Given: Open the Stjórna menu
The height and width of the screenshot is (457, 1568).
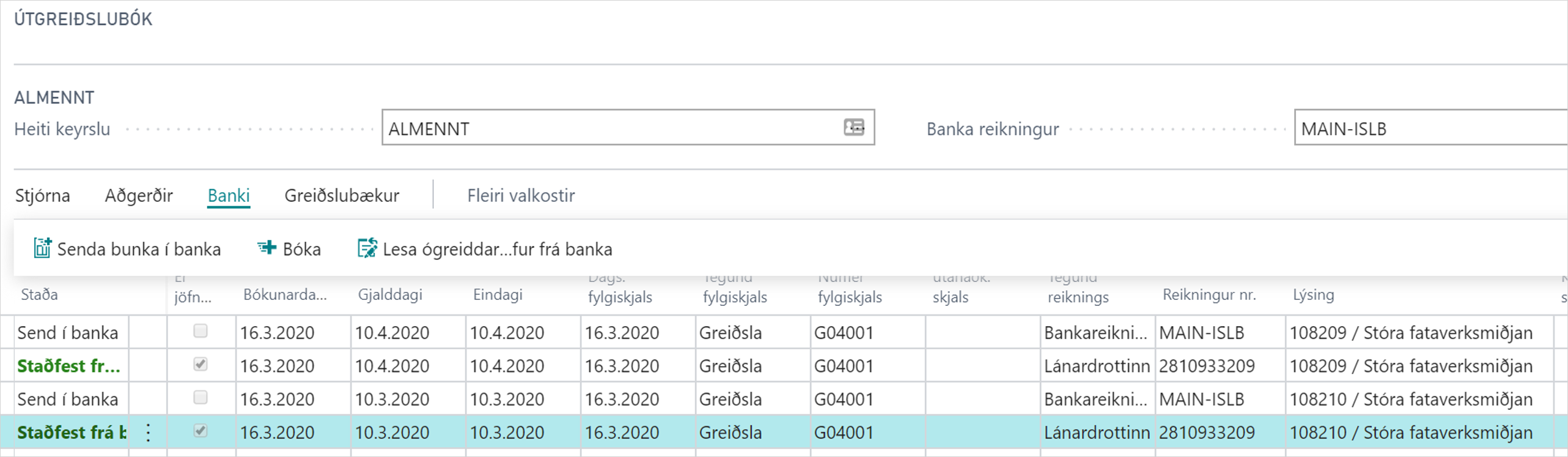Looking at the screenshot, I should tap(42, 196).
